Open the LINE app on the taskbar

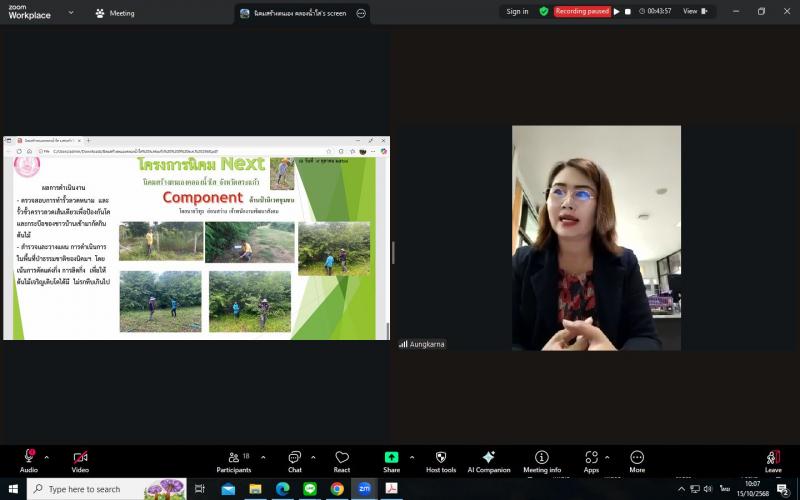click(x=310, y=489)
